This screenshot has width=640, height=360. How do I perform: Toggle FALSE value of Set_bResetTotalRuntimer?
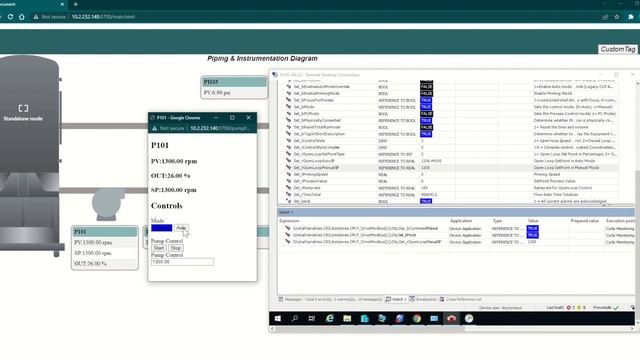(x=426, y=127)
